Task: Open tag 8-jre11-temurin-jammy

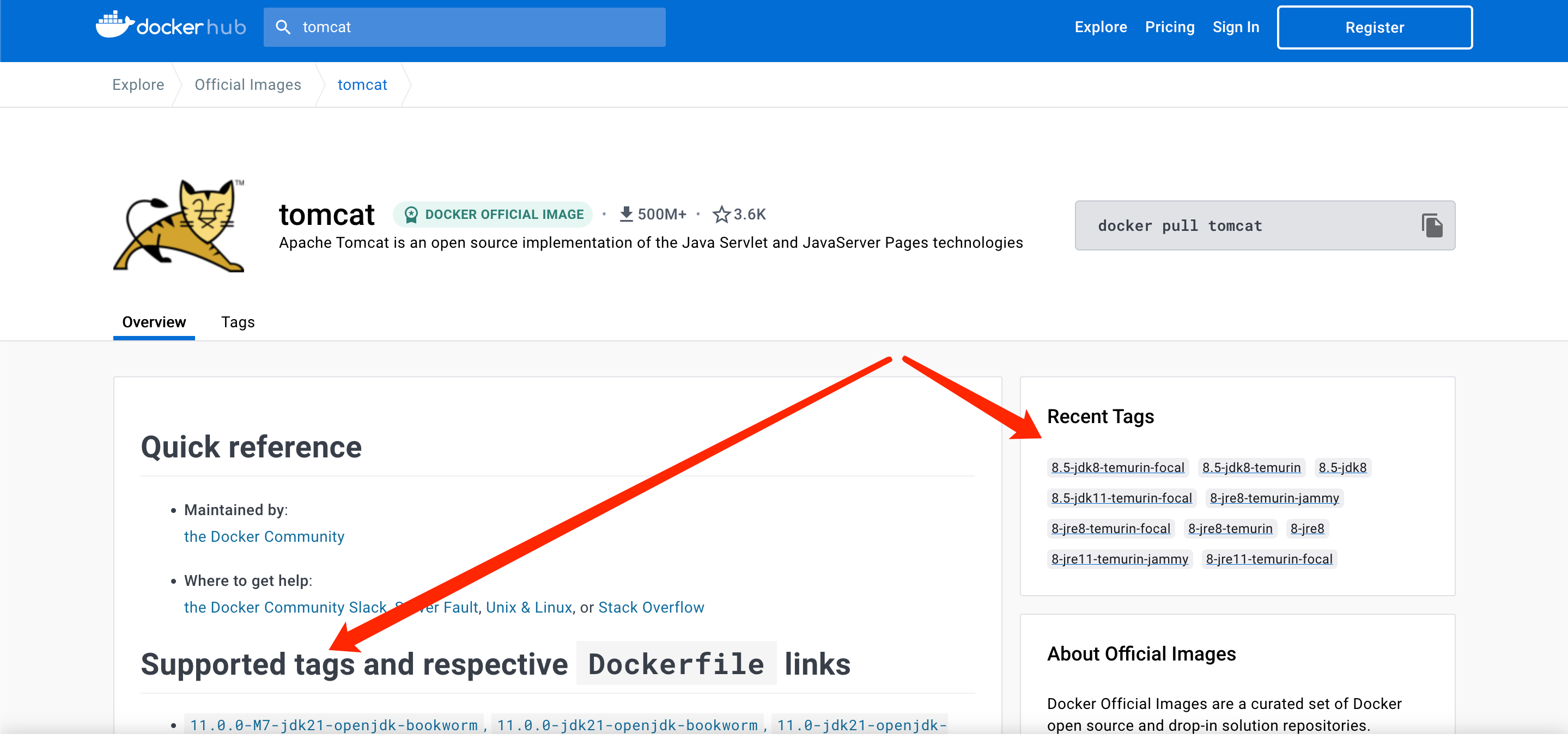Action: coord(1120,559)
